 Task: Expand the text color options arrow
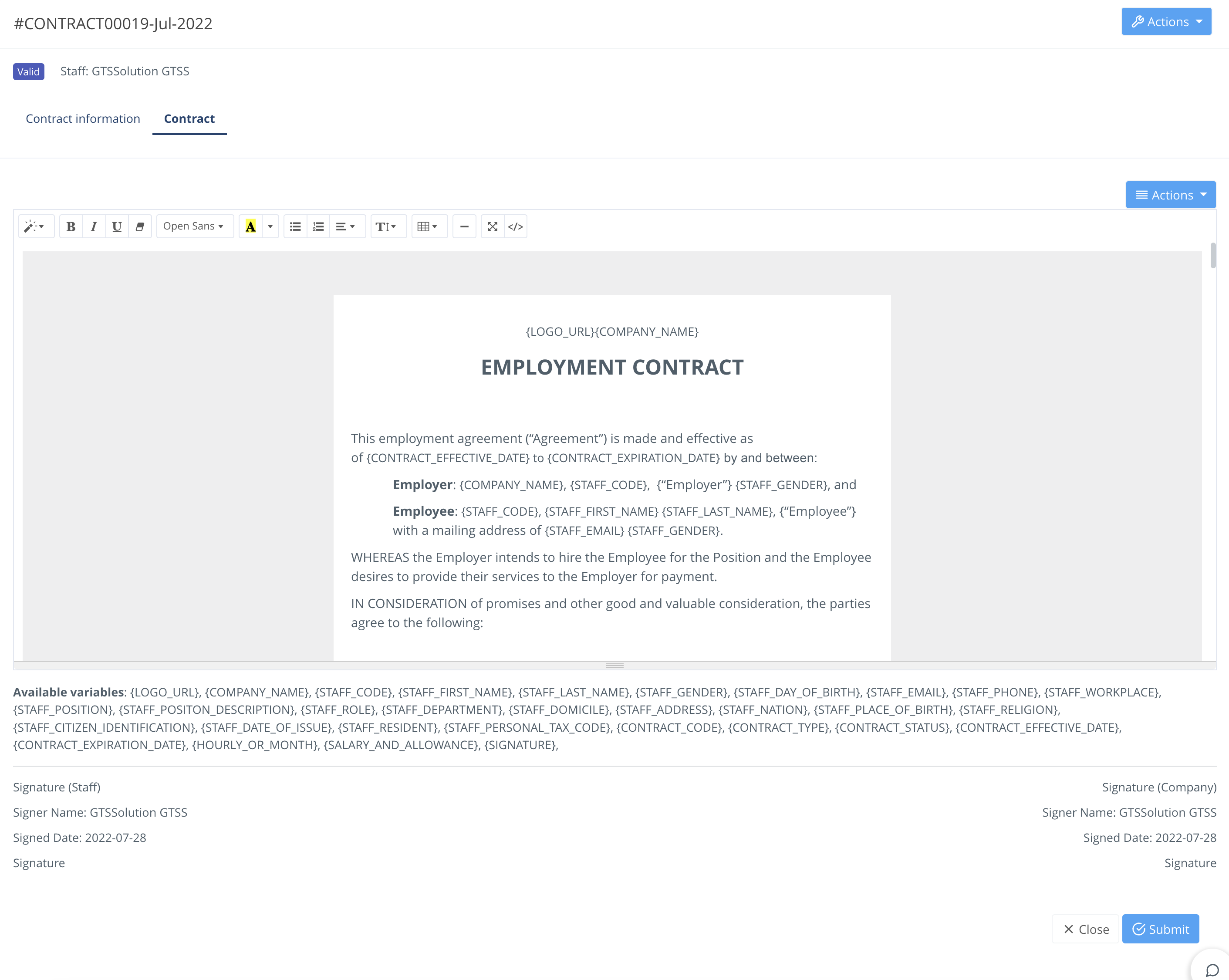270,226
